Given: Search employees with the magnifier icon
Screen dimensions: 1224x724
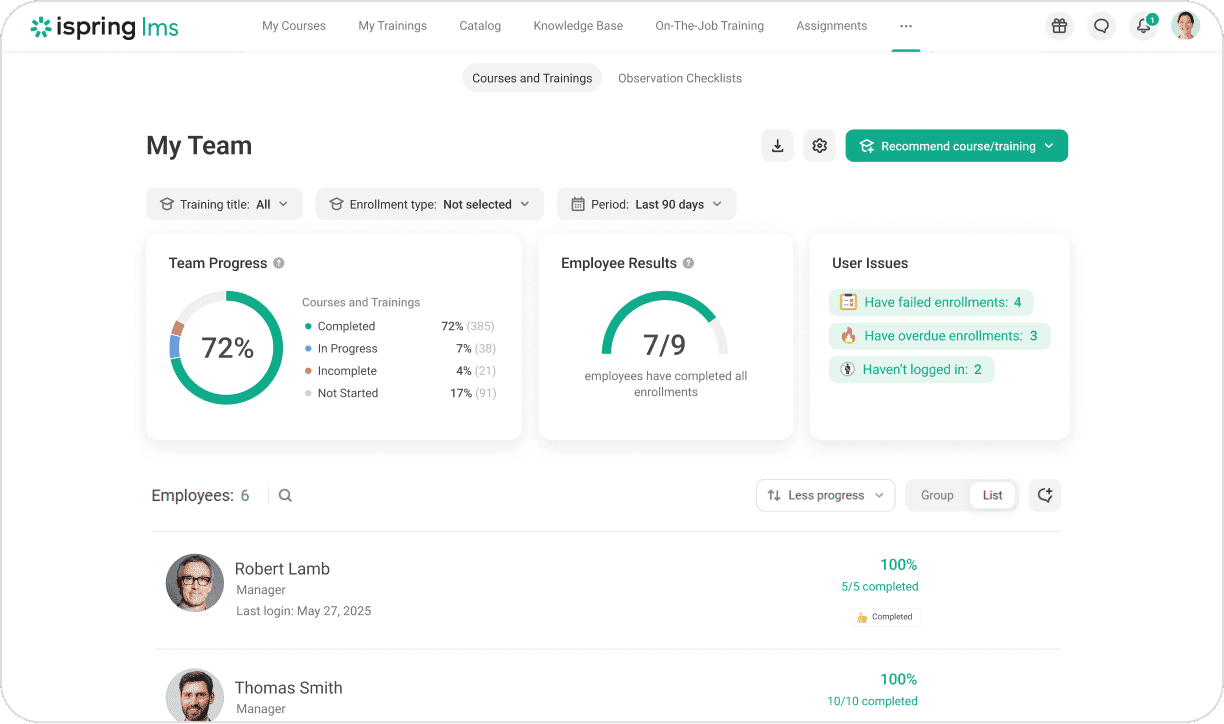Looking at the screenshot, I should pos(285,495).
